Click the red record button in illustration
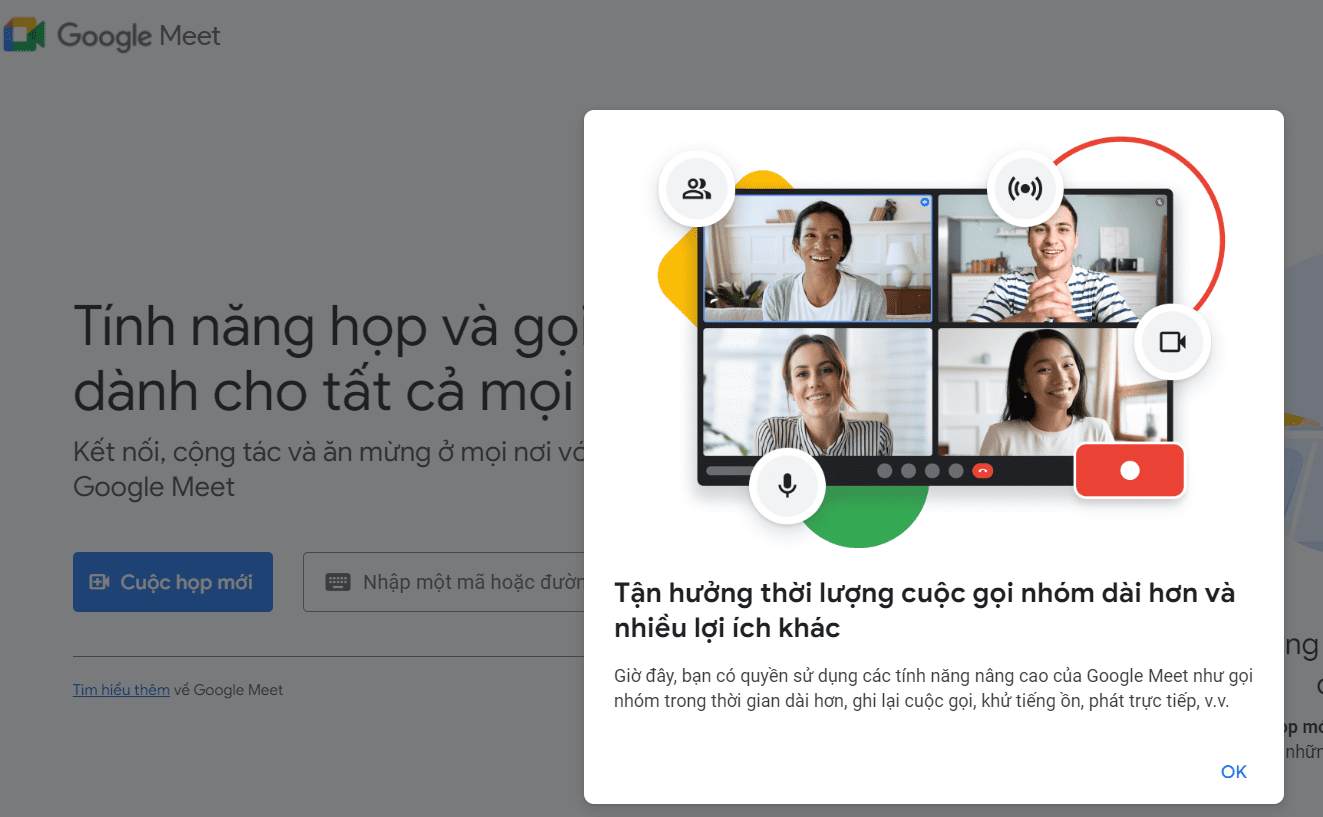1323x817 pixels. click(1130, 470)
